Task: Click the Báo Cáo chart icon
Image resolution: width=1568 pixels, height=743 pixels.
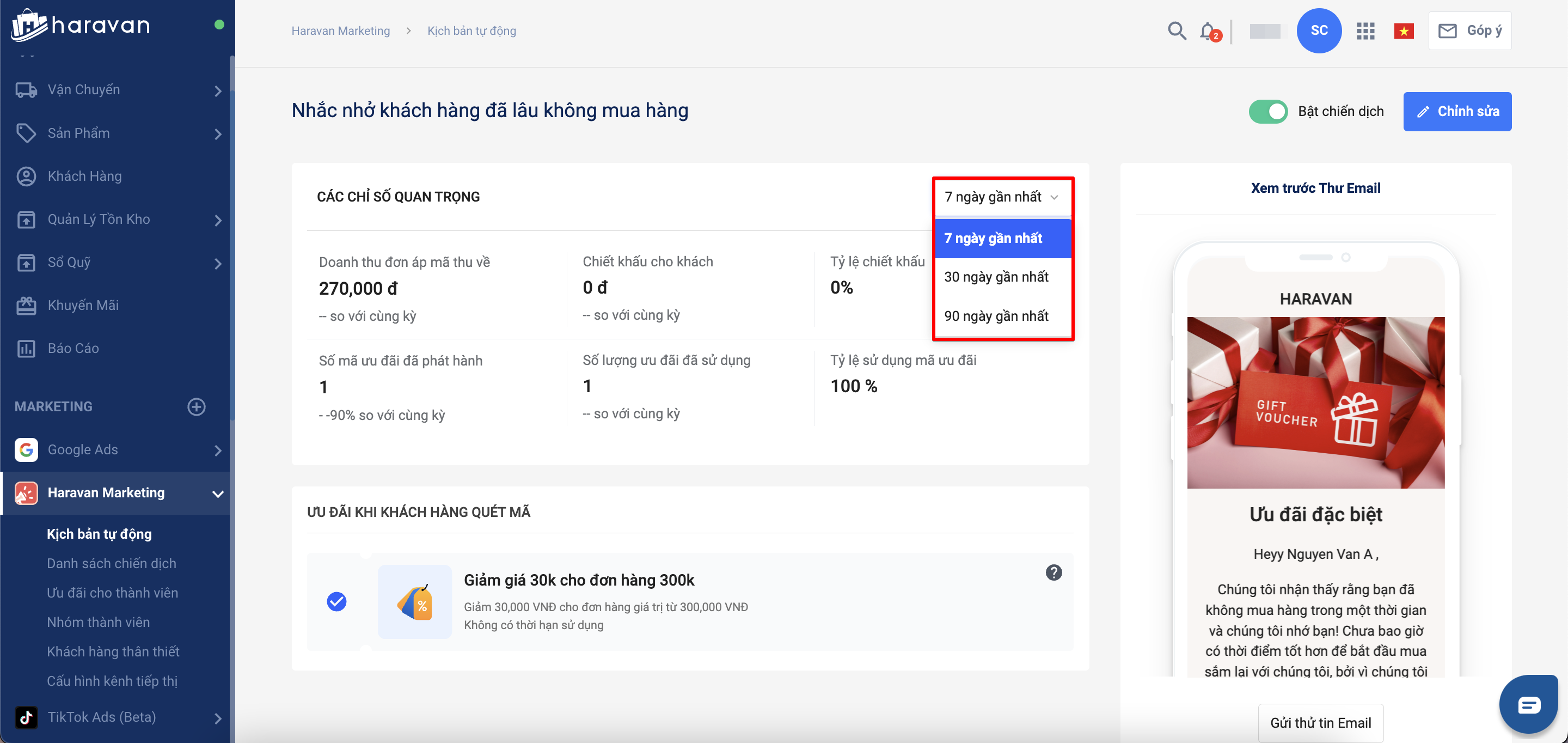Action: point(26,349)
